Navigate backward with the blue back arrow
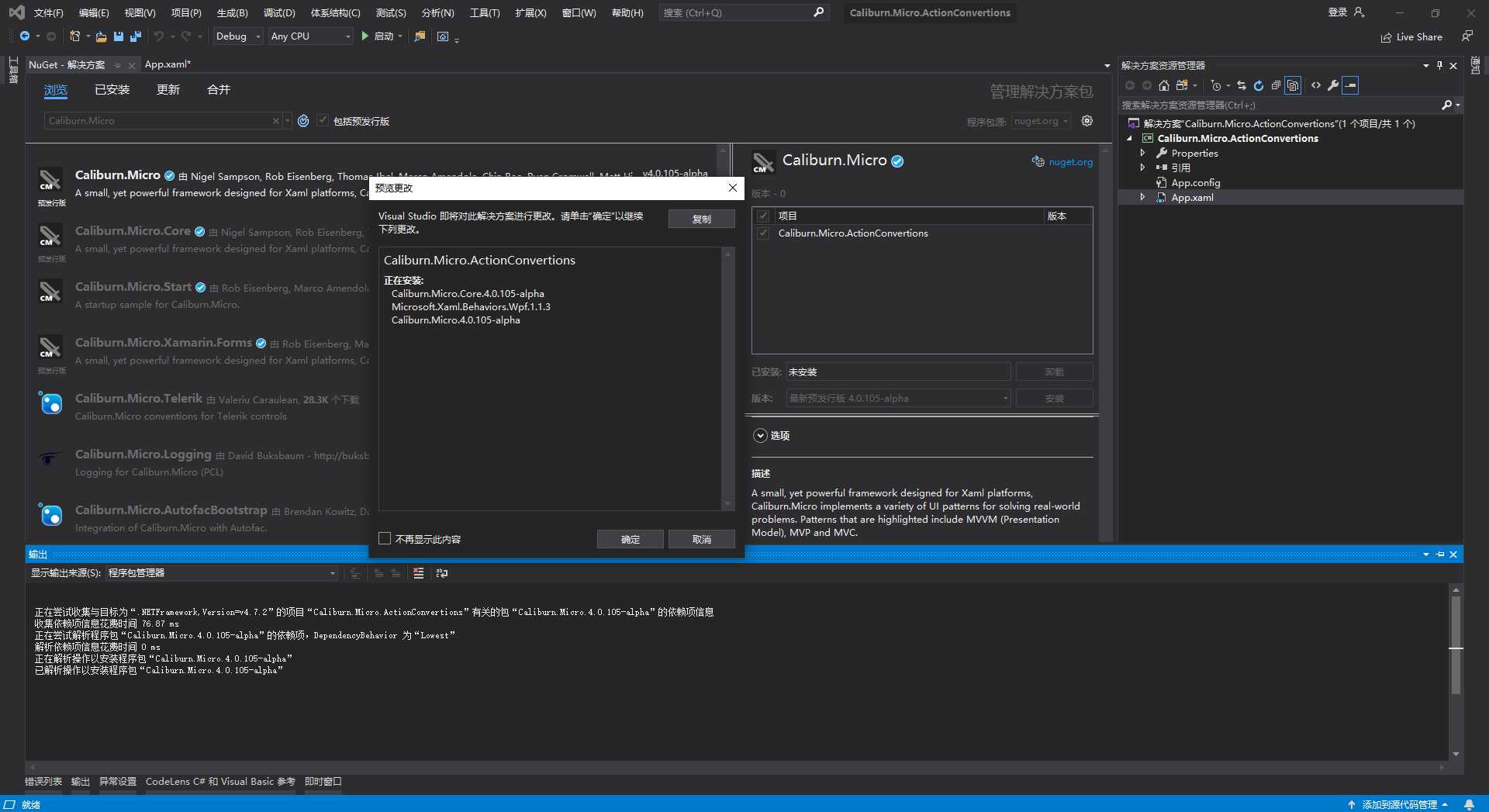Viewport: 1489px width, 812px height. (25, 36)
